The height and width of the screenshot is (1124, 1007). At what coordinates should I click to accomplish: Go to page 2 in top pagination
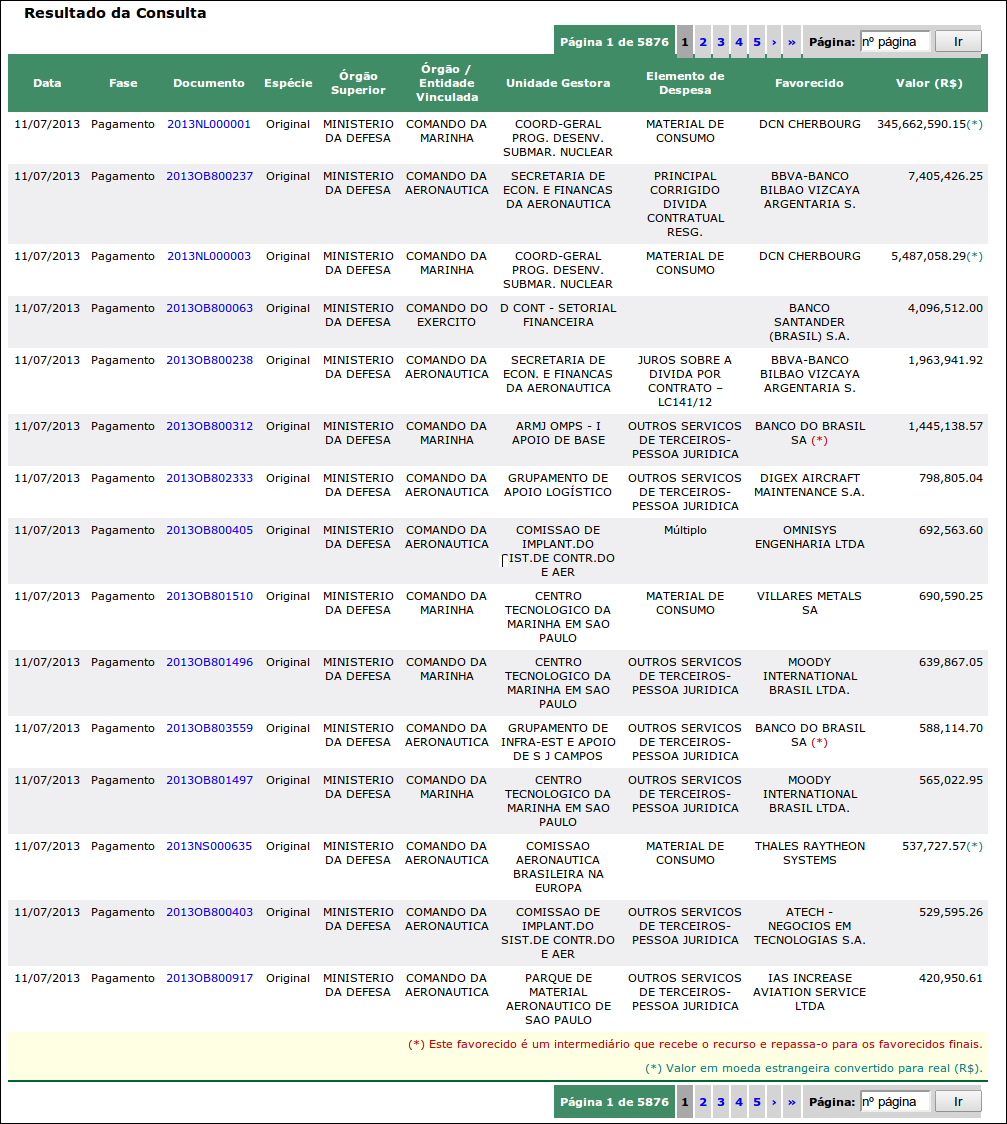tap(703, 42)
